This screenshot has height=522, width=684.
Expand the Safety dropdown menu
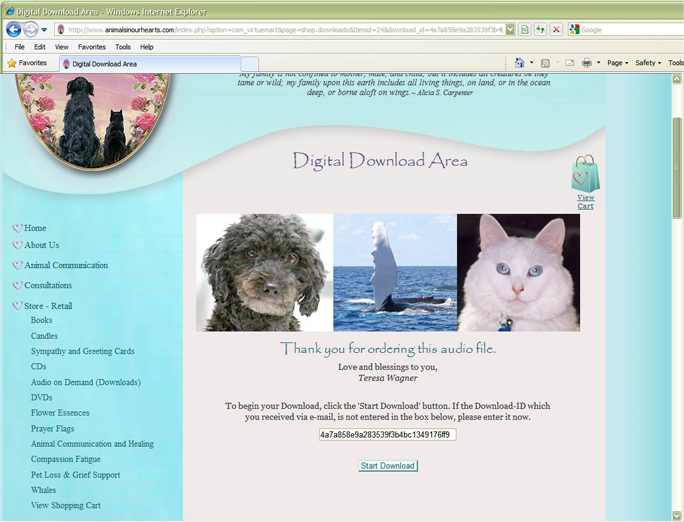click(648, 63)
